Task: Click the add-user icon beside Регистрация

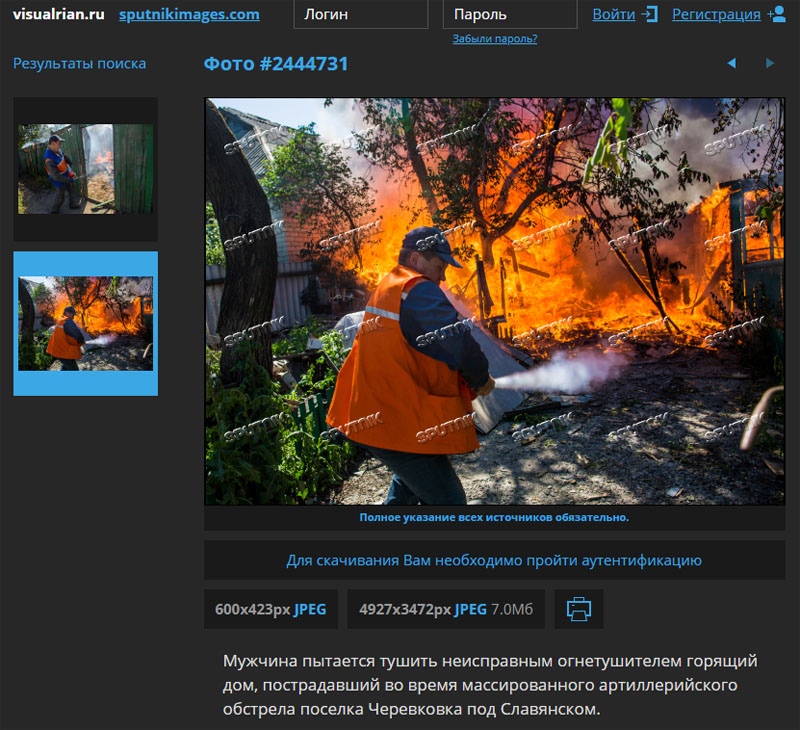Action: tap(777, 14)
